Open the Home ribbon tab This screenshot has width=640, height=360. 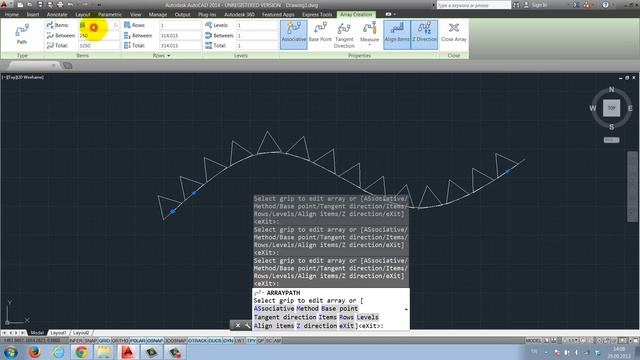[11, 14]
